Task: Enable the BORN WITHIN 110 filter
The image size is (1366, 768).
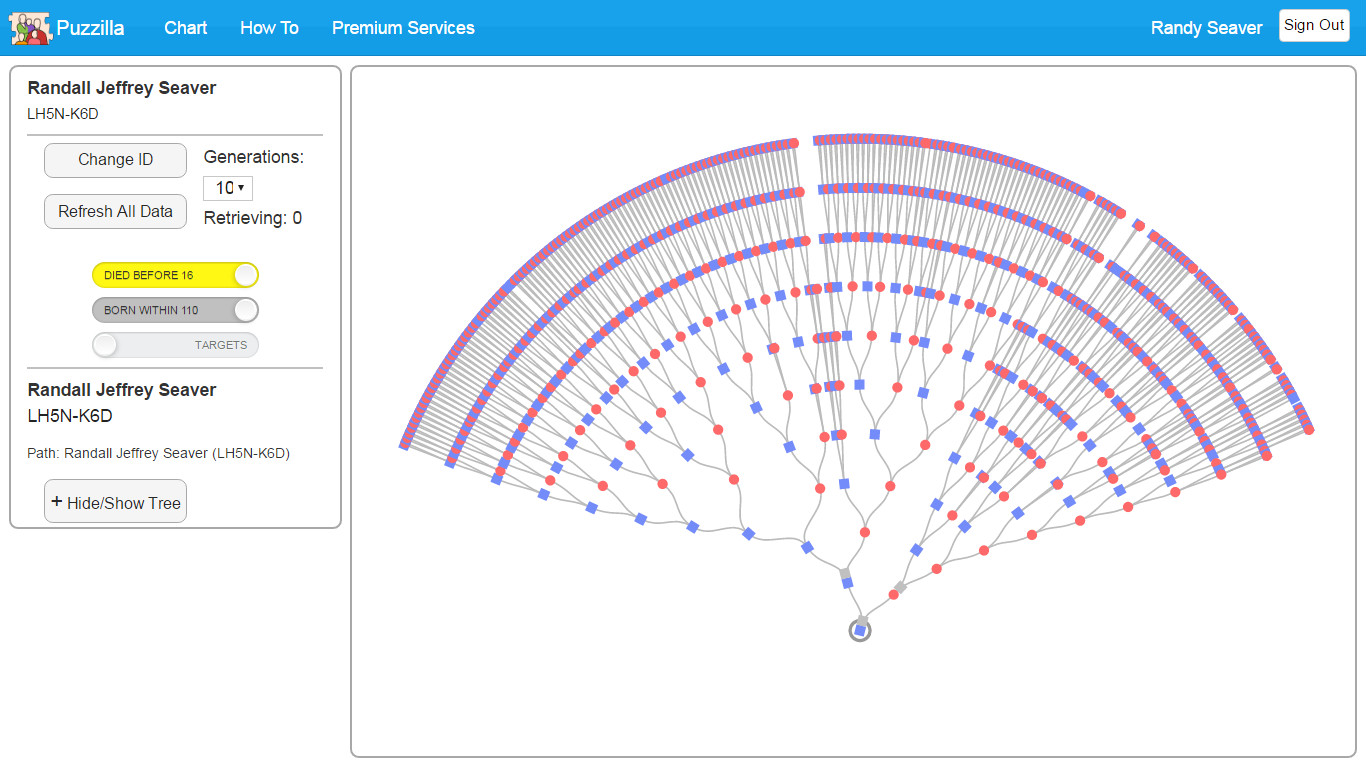Action: [x=175, y=310]
